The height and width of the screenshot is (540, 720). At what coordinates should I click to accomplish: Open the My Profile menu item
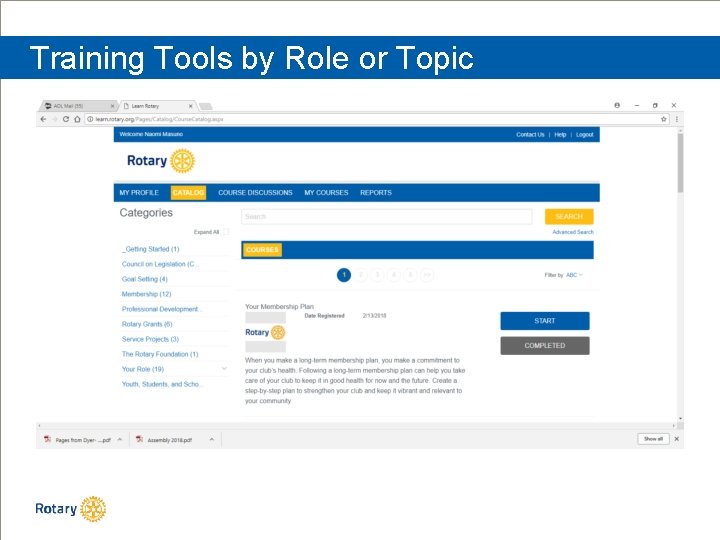click(139, 192)
